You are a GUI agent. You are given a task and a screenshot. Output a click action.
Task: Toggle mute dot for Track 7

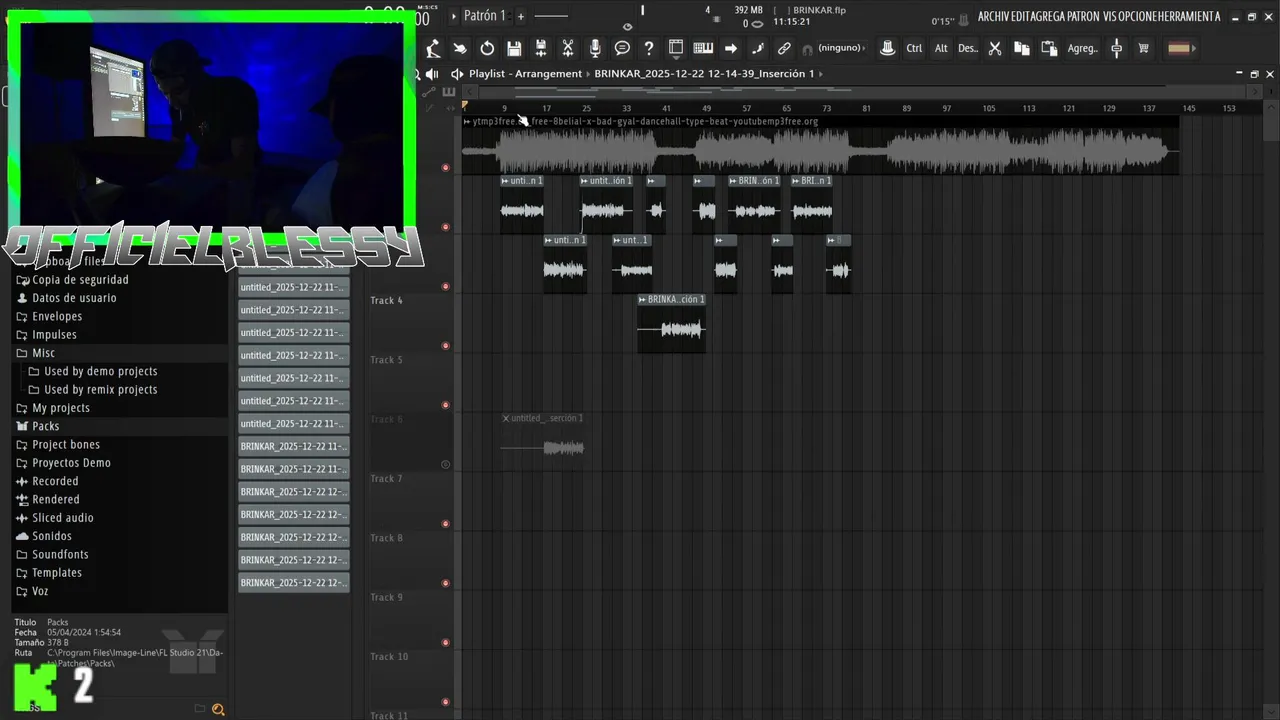click(x=446, y=524)
